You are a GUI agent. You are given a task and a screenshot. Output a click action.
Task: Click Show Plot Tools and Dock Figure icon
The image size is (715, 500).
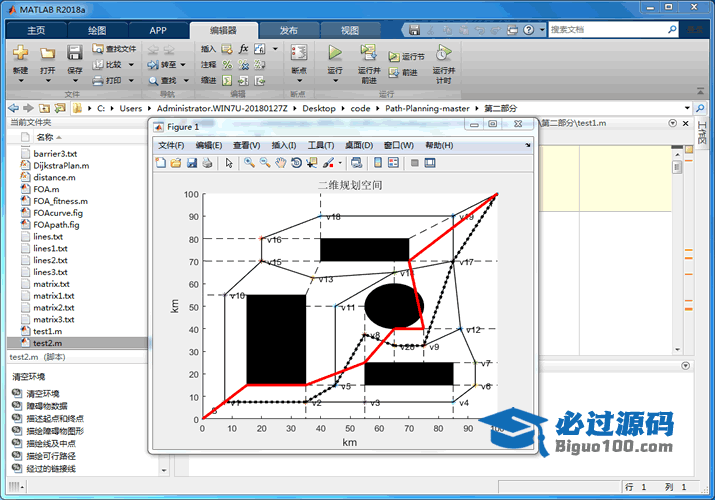(x=430, y=163)
